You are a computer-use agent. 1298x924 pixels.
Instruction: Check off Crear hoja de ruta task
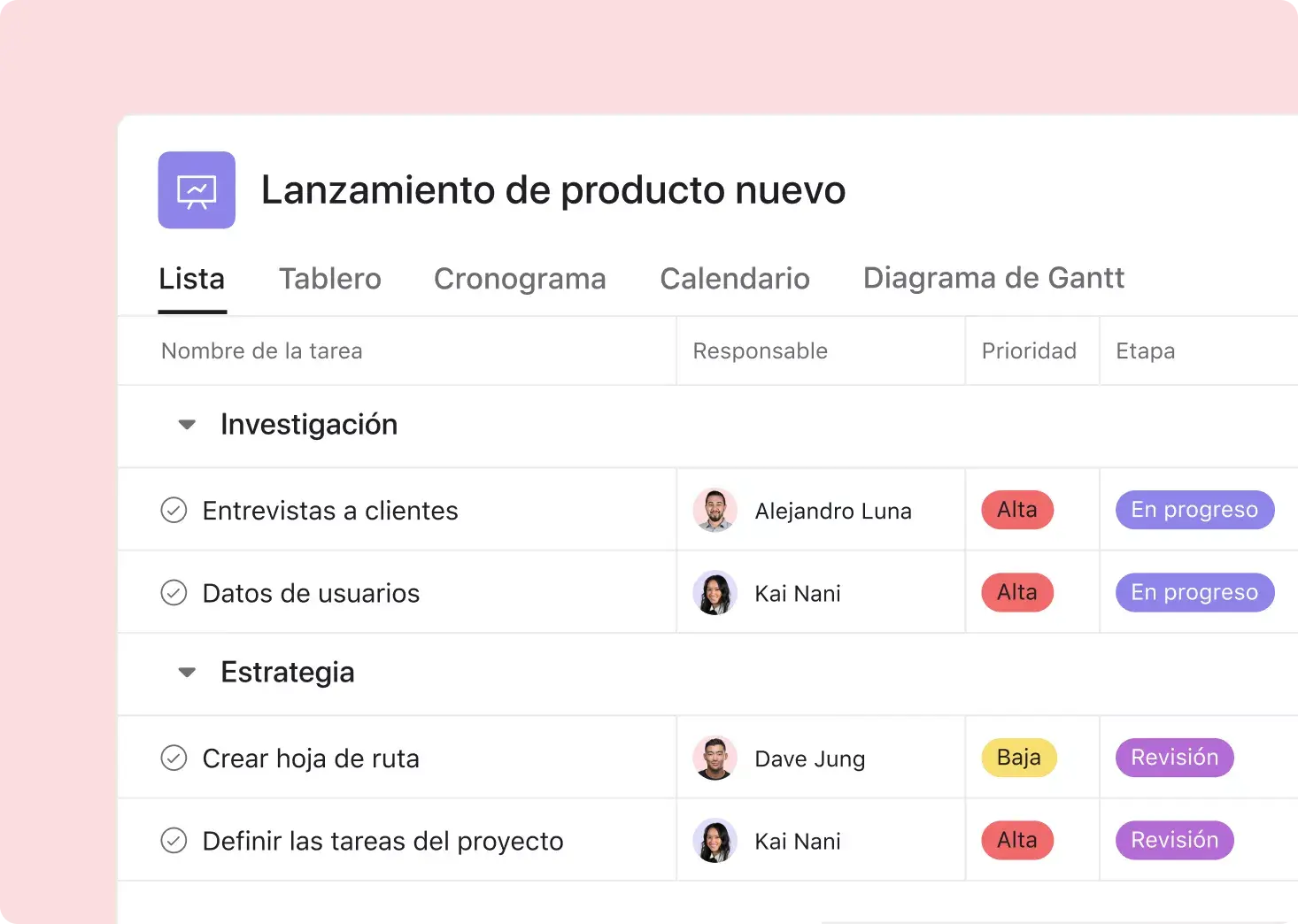click(174, 758)
